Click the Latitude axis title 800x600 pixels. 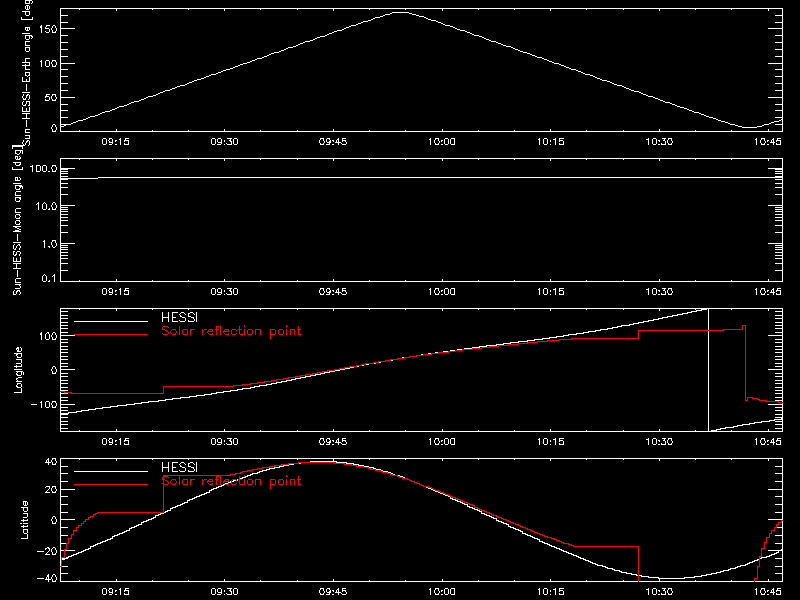[24, 519]
